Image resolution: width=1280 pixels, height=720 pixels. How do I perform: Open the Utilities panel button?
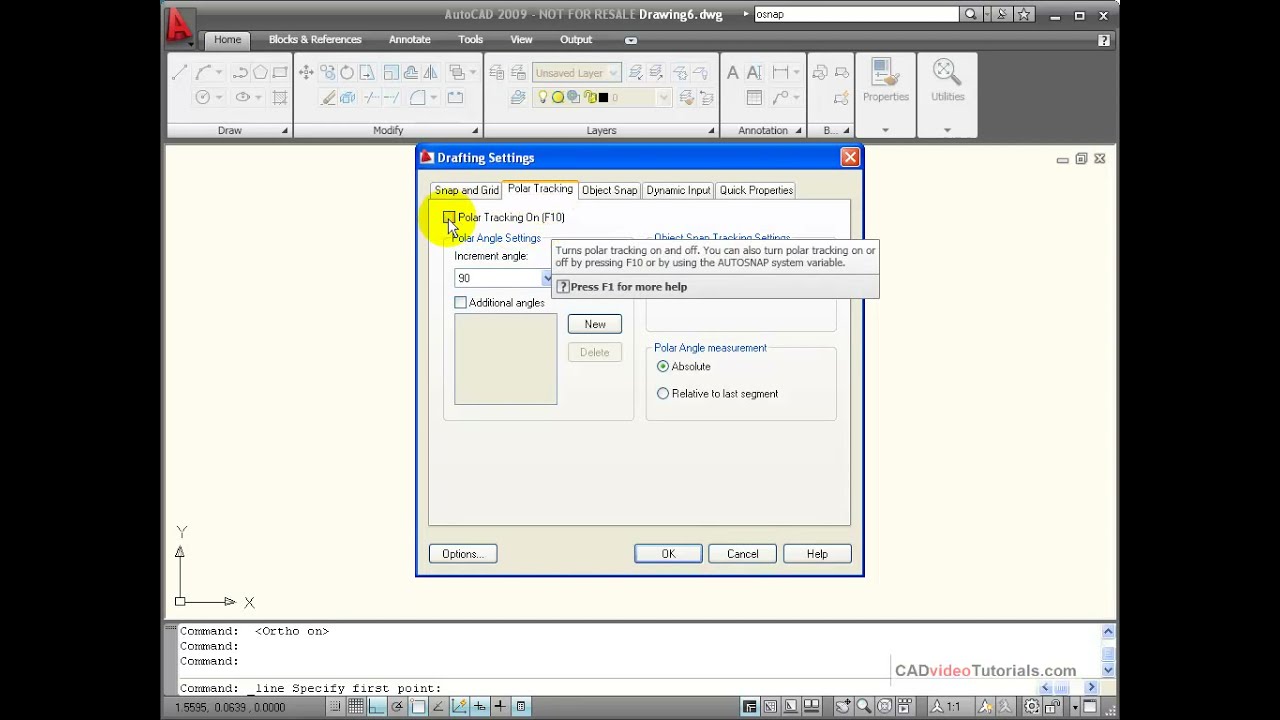pyautogui.click(x=947, y=80)
